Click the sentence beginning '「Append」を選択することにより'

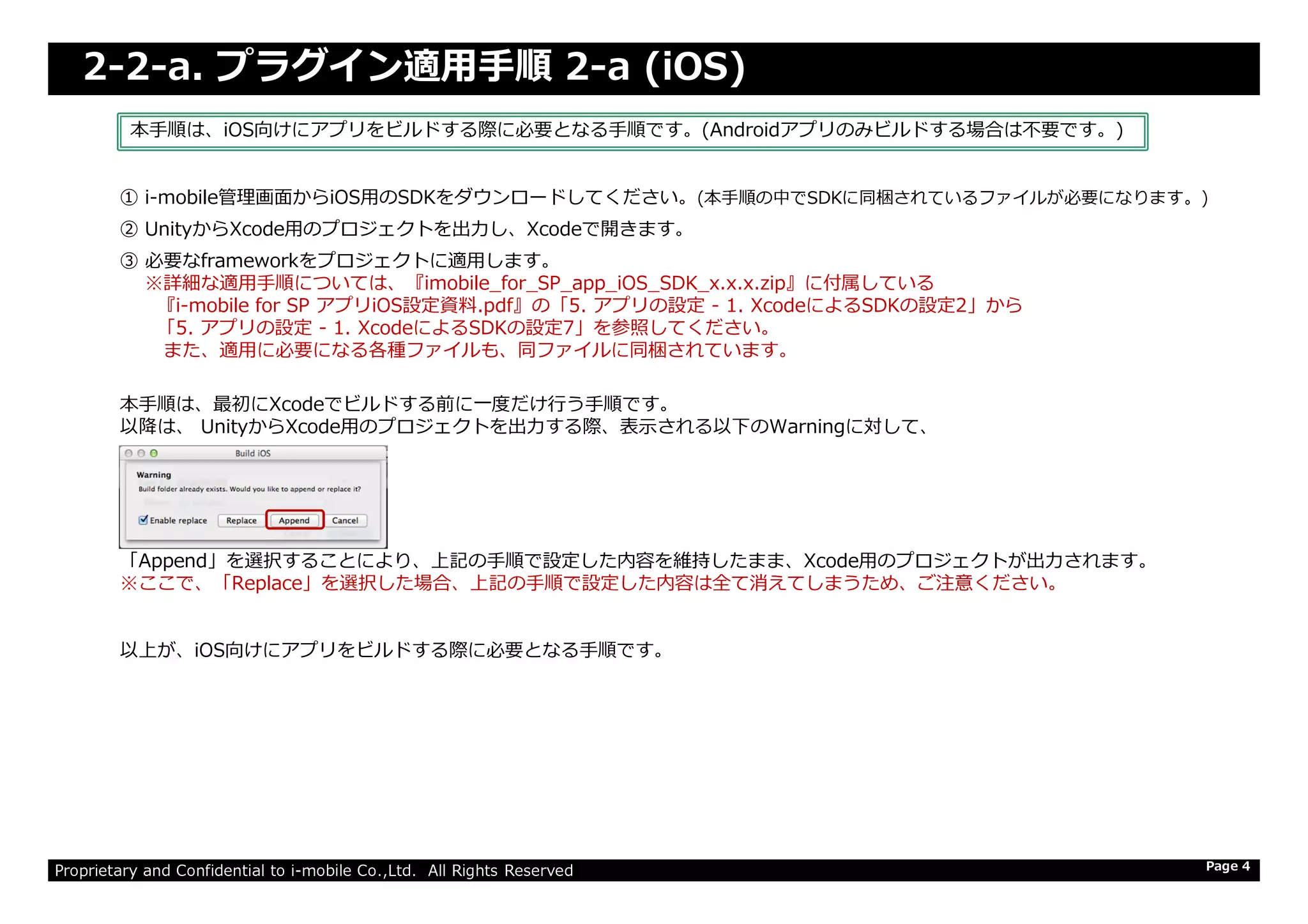[x=636, y=561]
